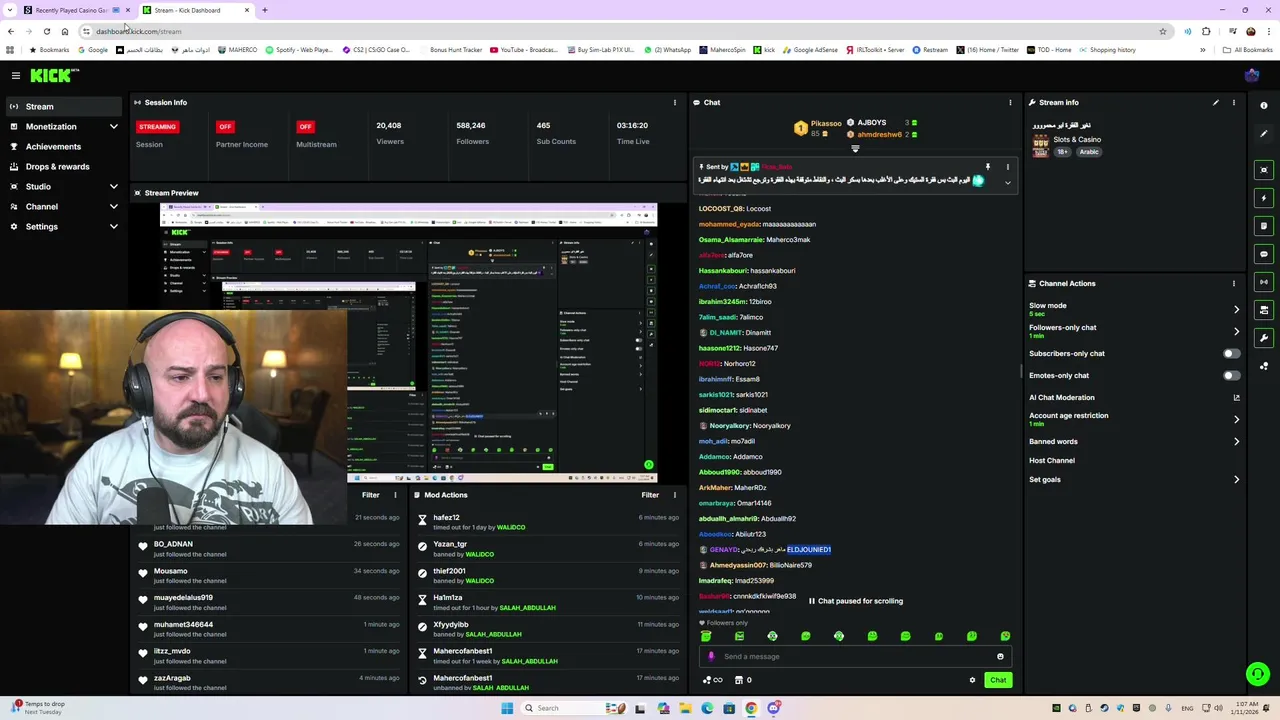The width and height of the screenshot is (1280, 720).
Task: Open Channel Actions three-dot menu
Action: [1233, 283]
